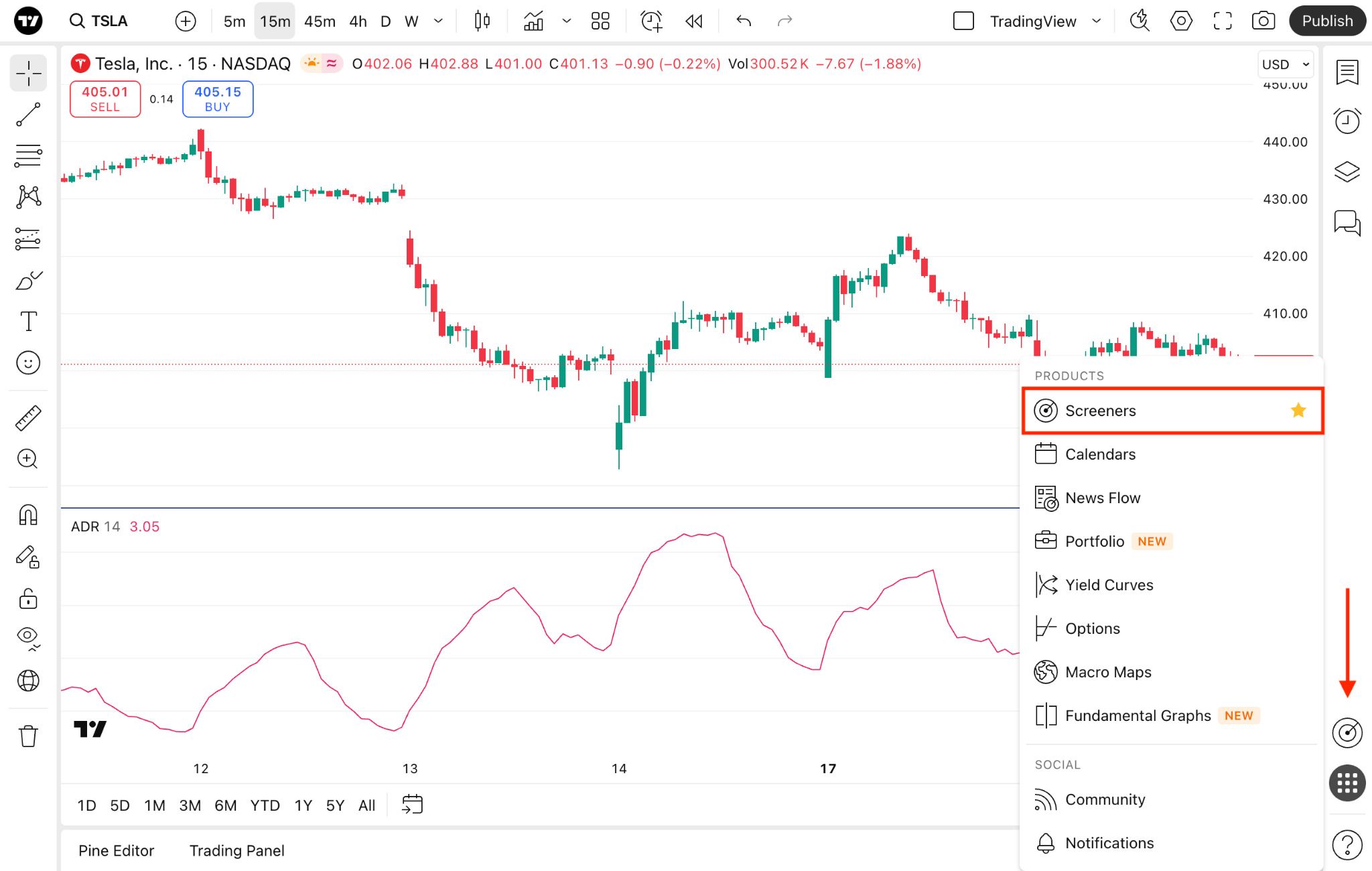Open the indicators chart icon
Viewport: 1372px width, 871px height.
click(534, 21)
